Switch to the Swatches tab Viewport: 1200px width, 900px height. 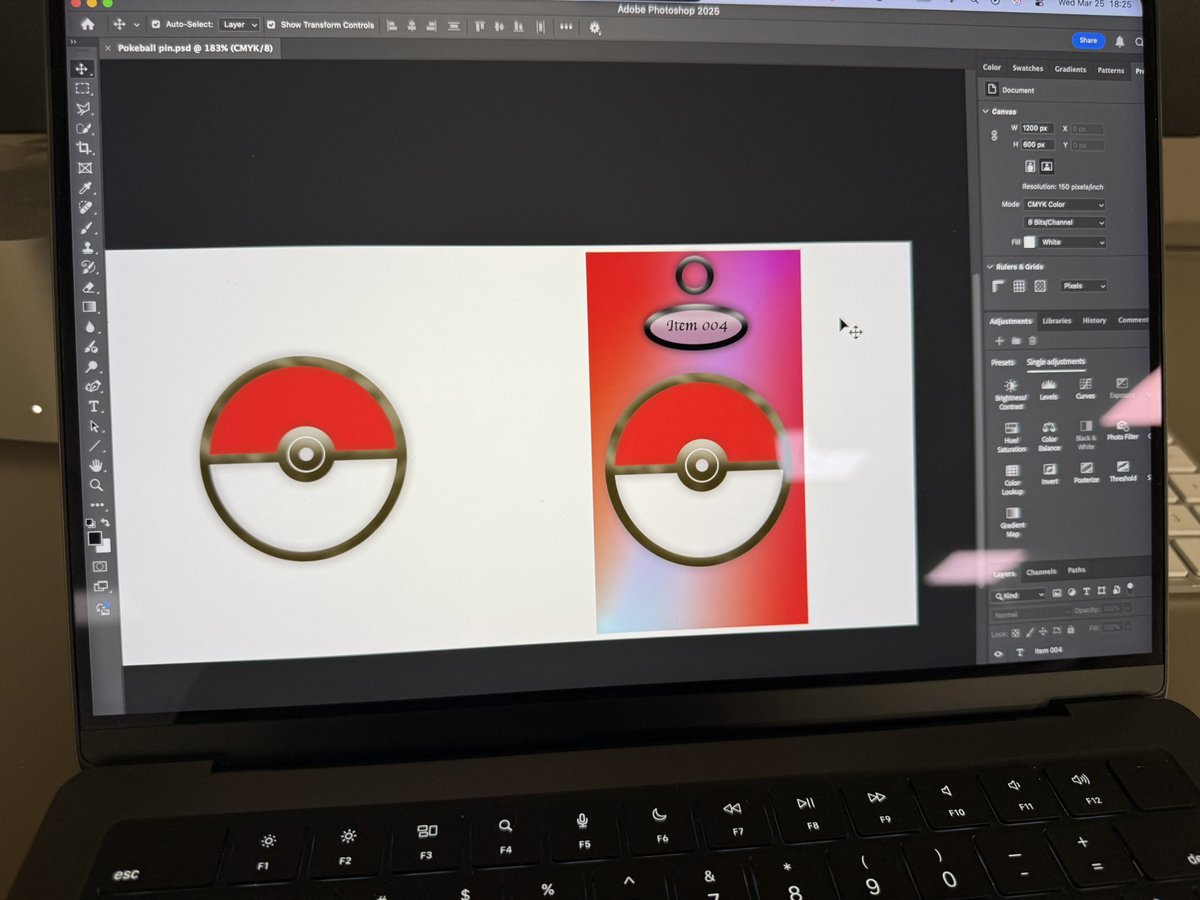click(x=1027, y=68)
